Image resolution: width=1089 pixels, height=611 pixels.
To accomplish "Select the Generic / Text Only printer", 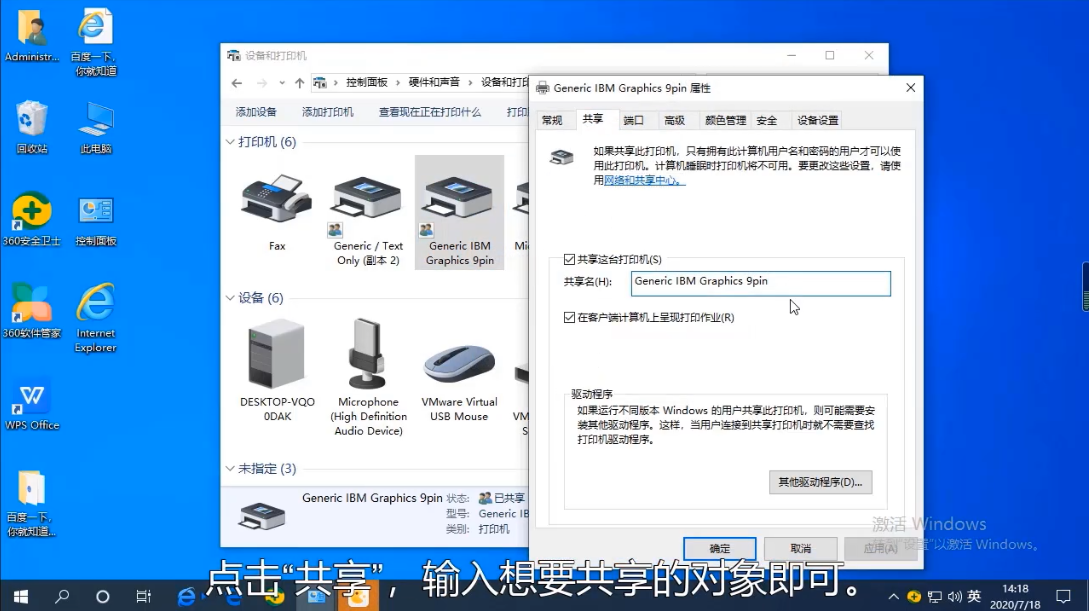I will coord(368,200).
